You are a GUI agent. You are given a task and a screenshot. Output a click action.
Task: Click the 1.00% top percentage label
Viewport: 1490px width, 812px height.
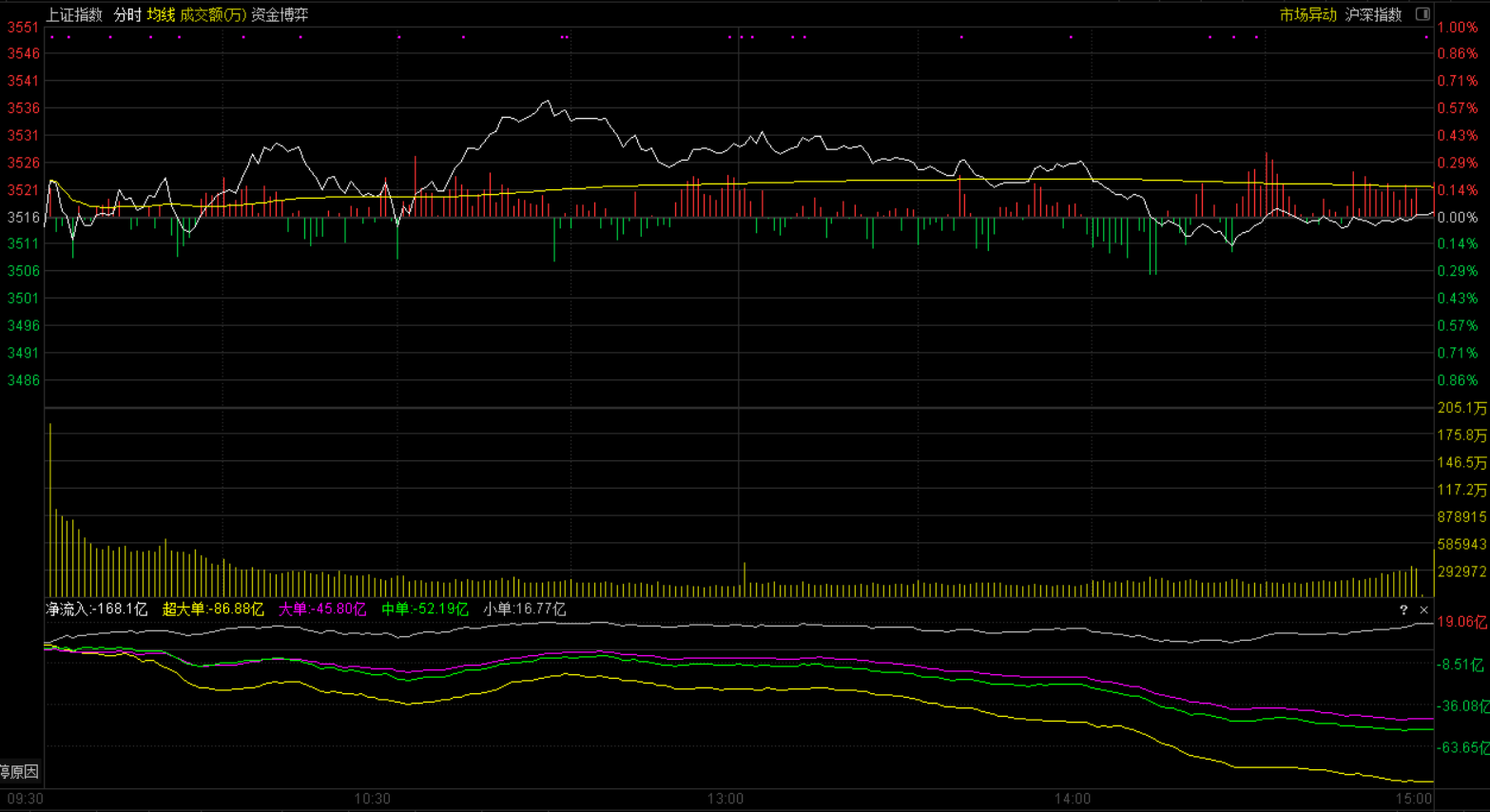coord(1458,27)
